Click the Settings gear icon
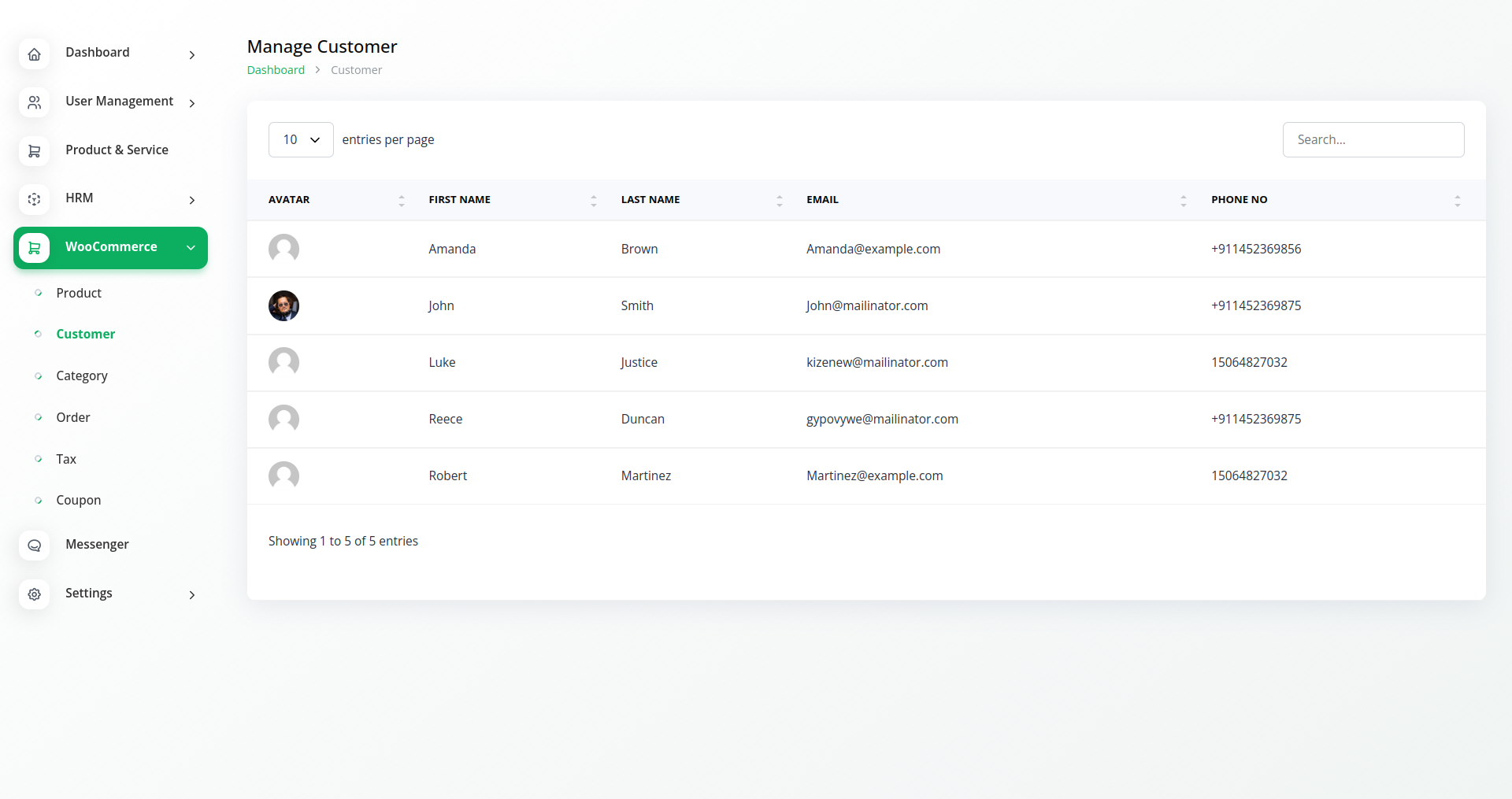This screenshot has width=1512, height=799. 34,594
